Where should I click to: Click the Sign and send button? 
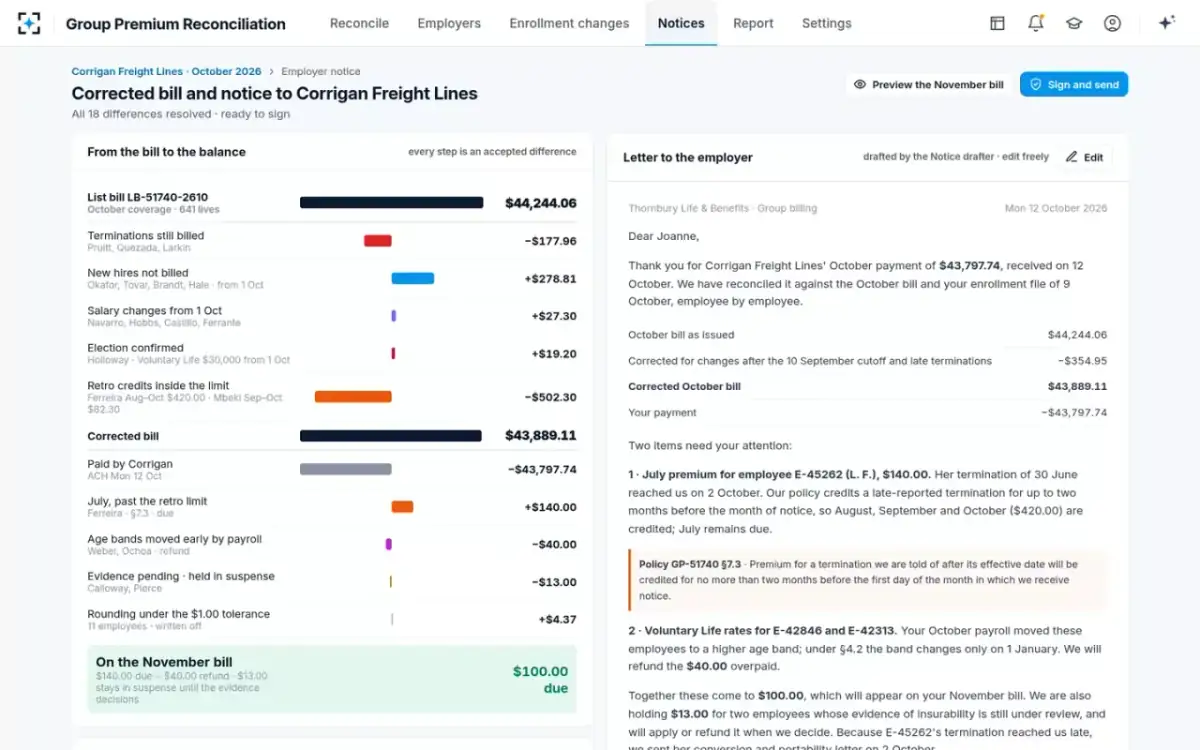coord(1074,85)
